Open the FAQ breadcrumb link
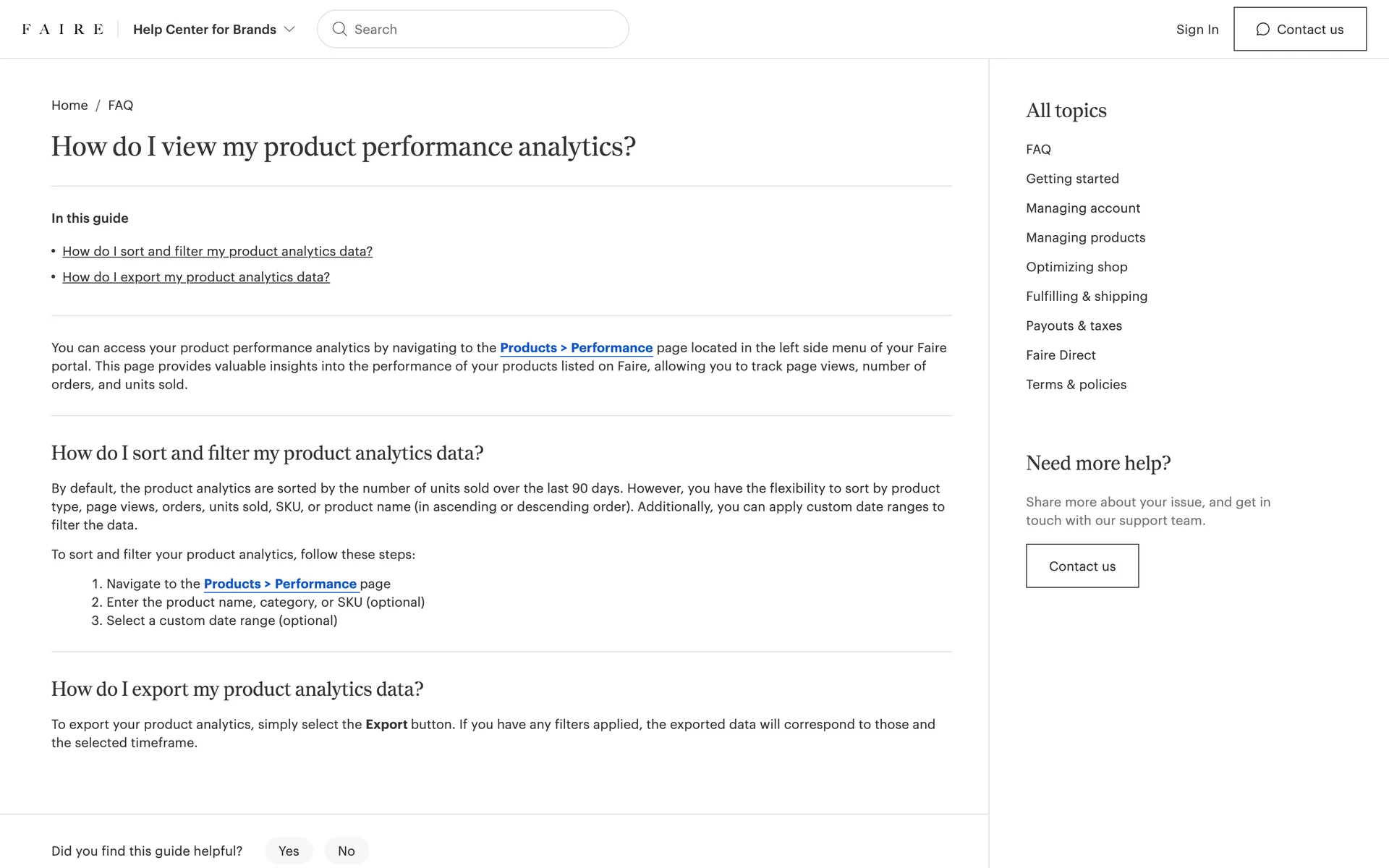 [120, 105]
